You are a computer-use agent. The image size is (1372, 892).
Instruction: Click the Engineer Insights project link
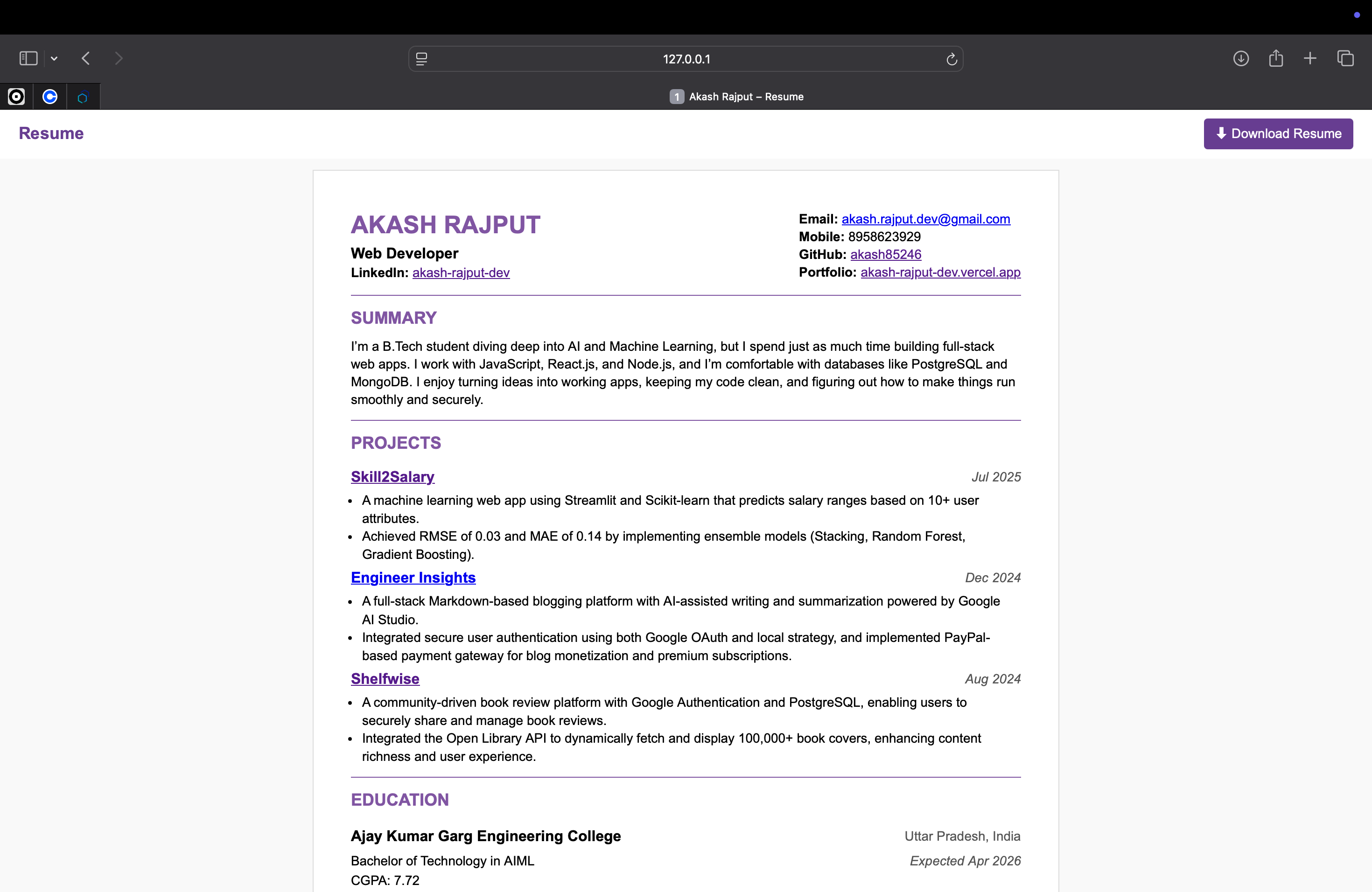pyautogui.click(x=413, y=578)
